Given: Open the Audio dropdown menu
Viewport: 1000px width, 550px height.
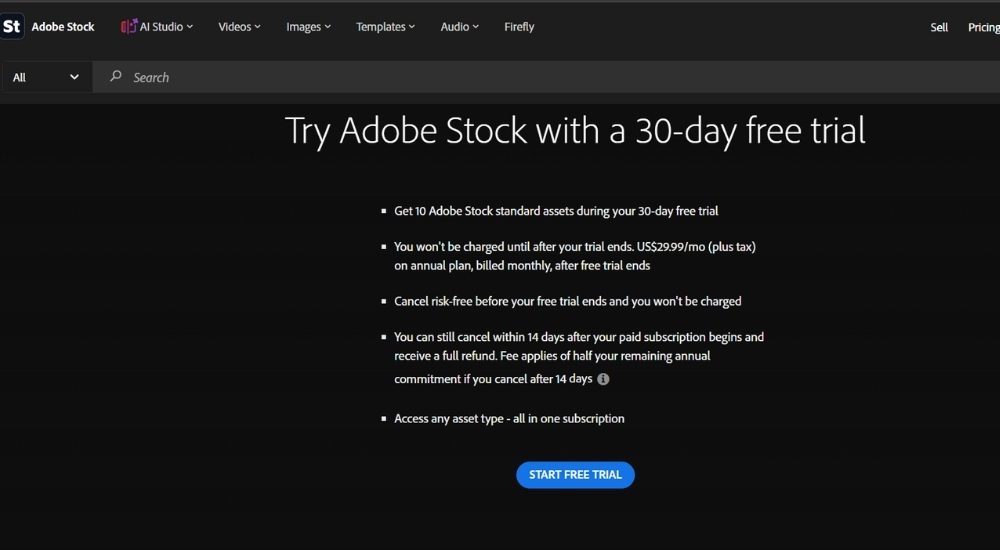Looking at the screenshot, I should tap(459, 27).
